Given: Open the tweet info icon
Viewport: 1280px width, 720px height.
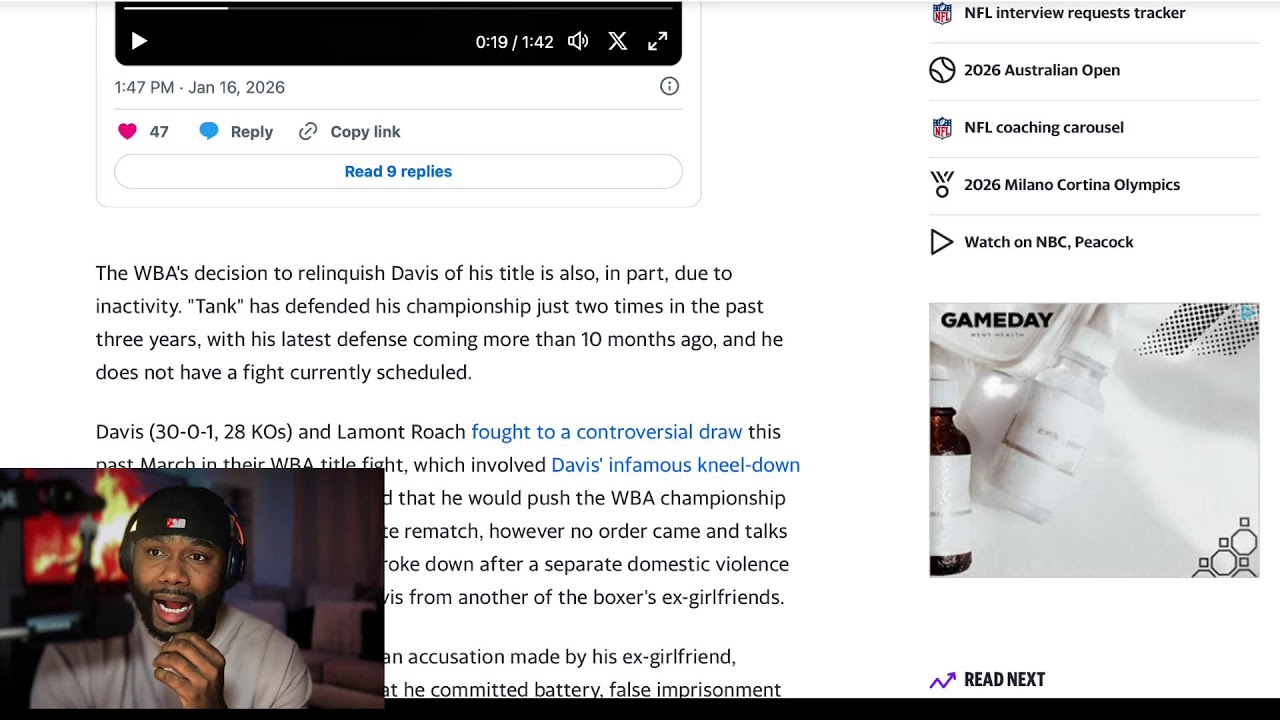Looking at the screenshot, I should coord(670,87).
